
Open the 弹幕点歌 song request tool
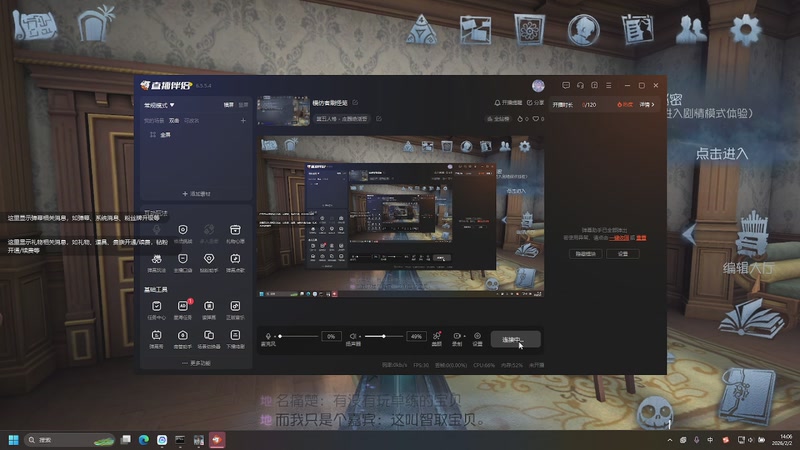(235, 262)
